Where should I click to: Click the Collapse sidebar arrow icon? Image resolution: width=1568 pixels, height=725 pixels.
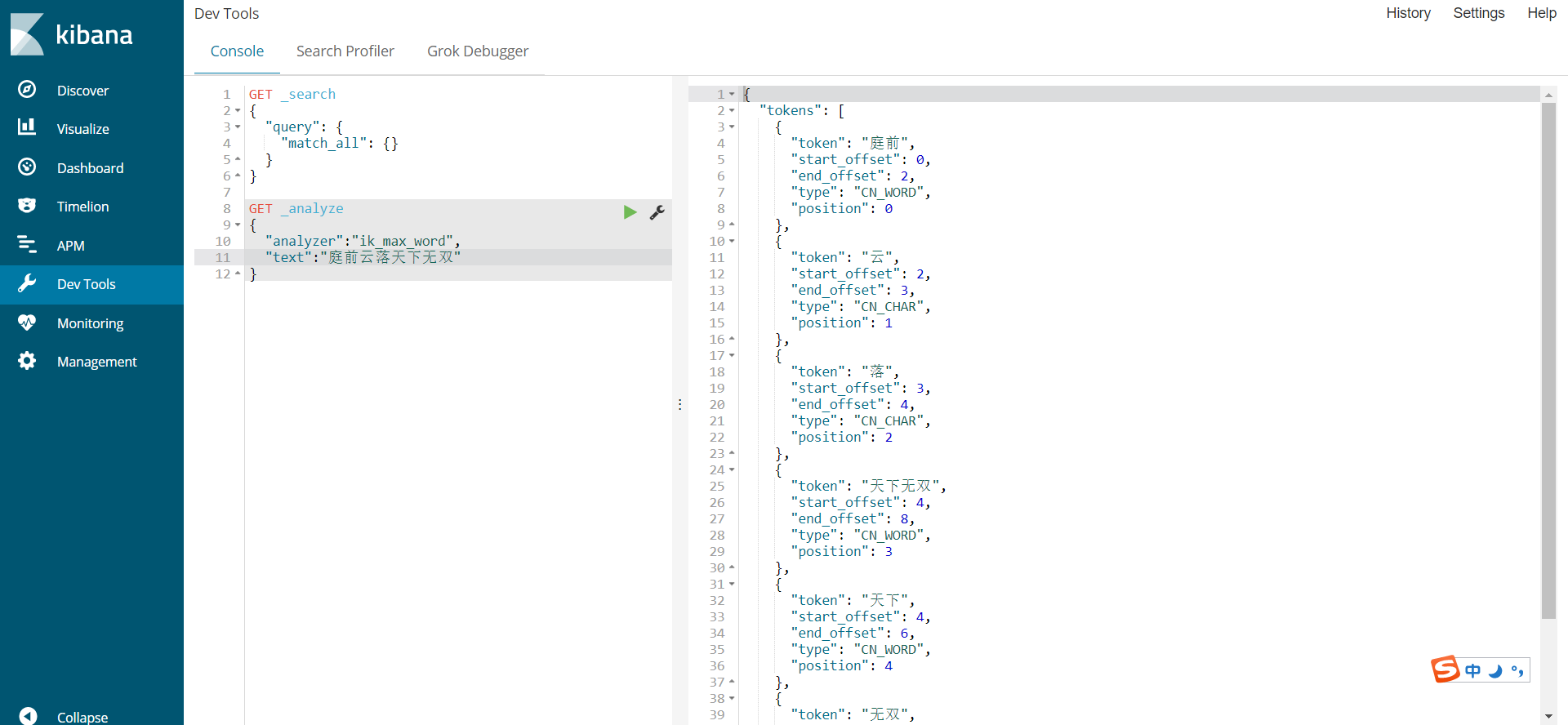pos(27,716)
